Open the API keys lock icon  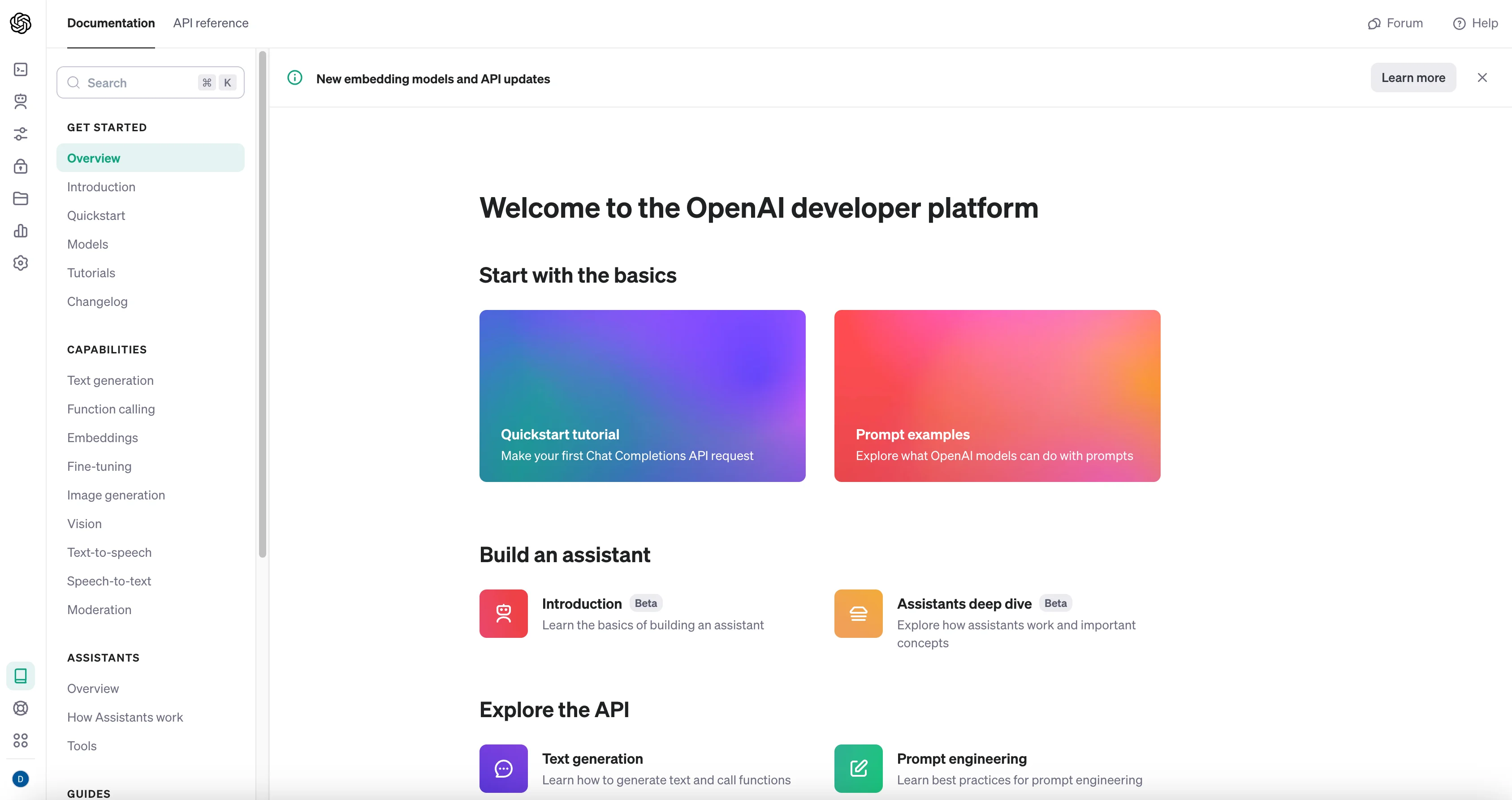pos(21,166)
